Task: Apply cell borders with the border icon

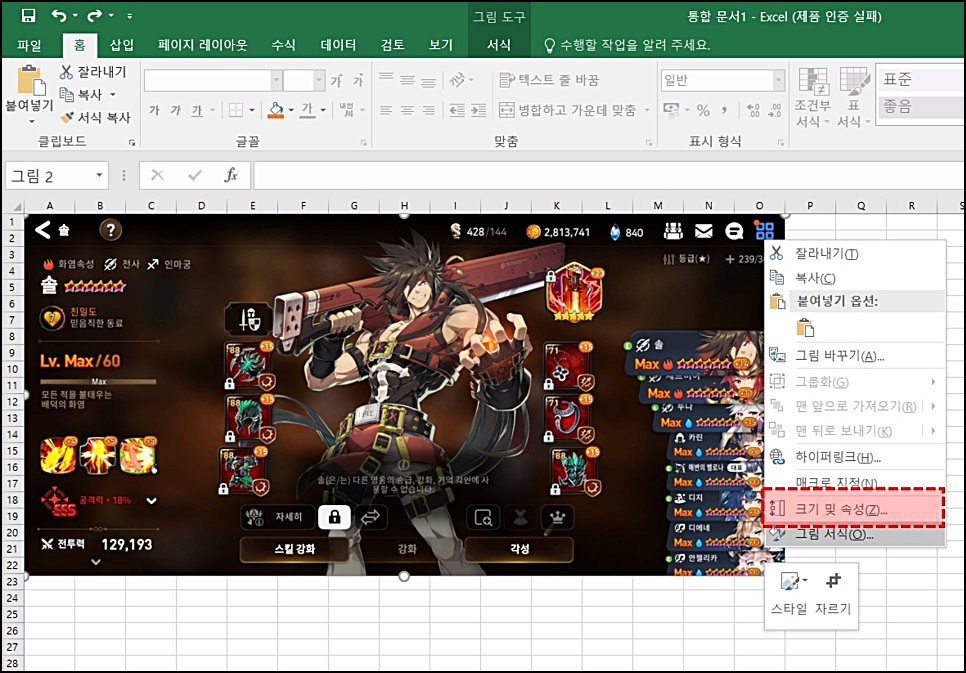Action: pos(236,110)
